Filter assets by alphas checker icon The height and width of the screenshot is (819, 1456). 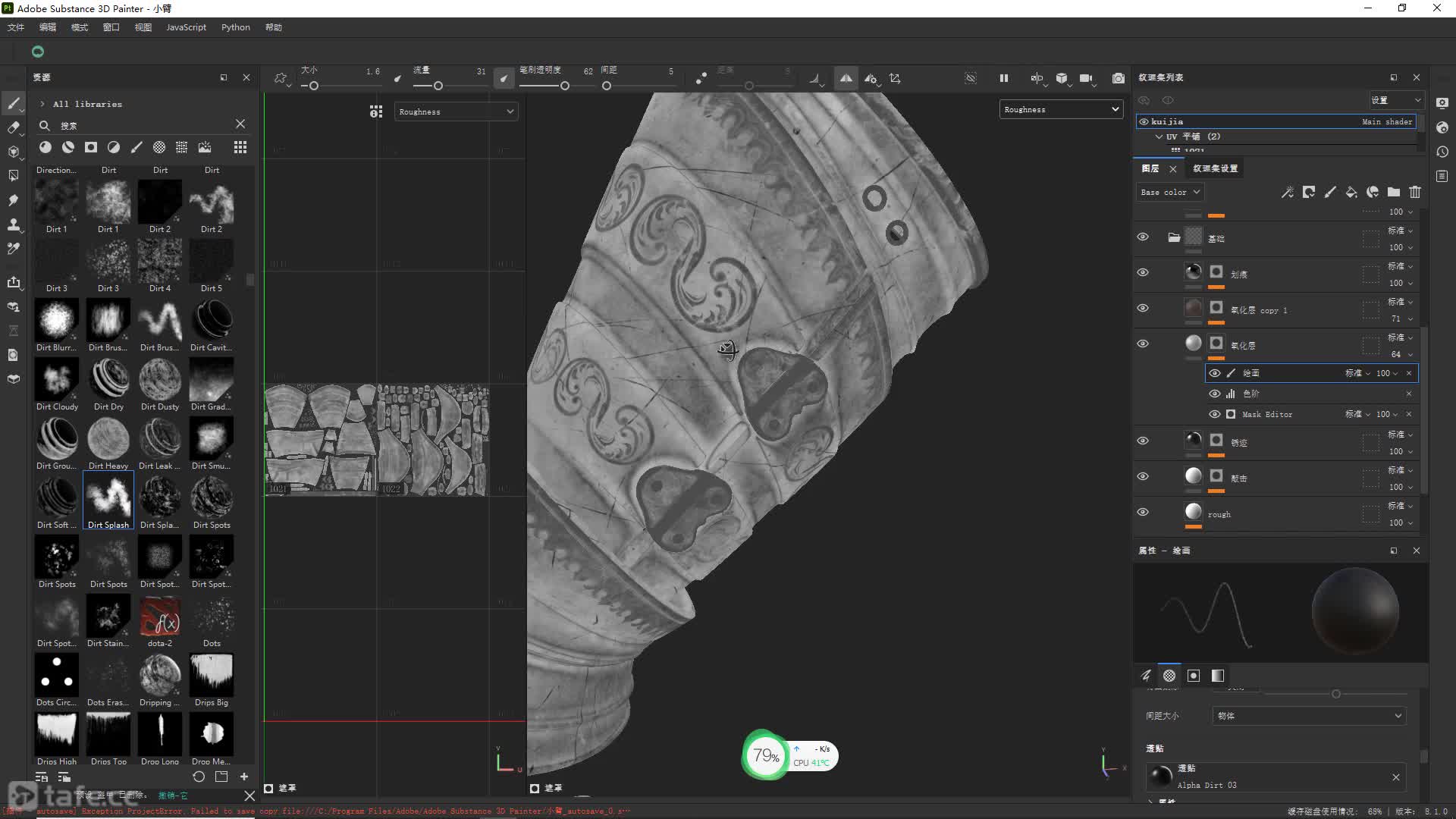point(159,147)
